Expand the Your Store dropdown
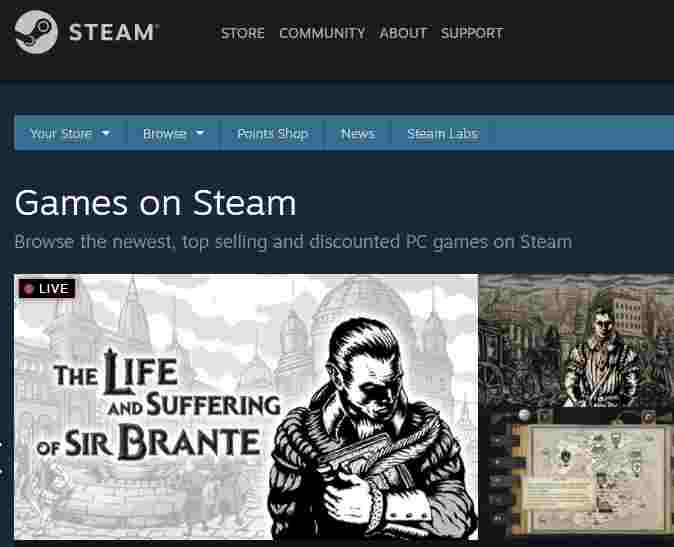674x547 pixels. coord(70,134)
